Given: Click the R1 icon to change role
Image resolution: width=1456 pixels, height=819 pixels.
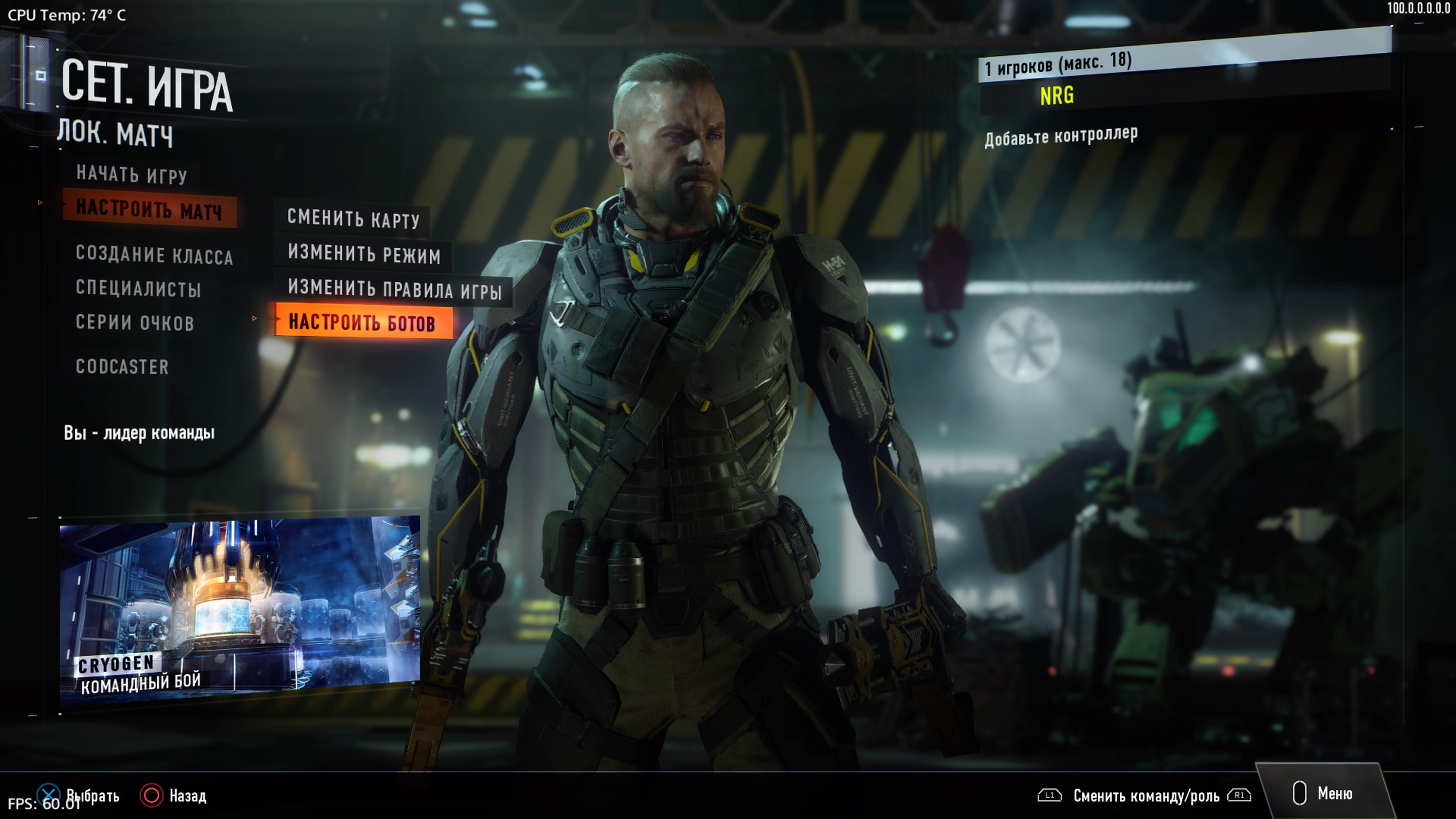Looking at the screenshot, I should 1239,795.
